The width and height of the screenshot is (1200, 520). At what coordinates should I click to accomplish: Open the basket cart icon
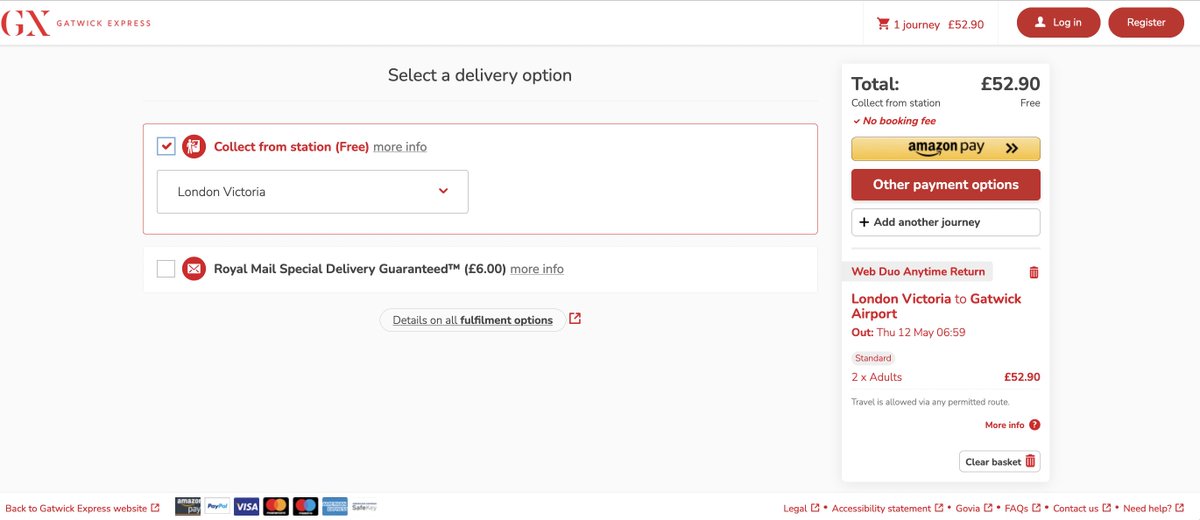(x=883, y=24)
